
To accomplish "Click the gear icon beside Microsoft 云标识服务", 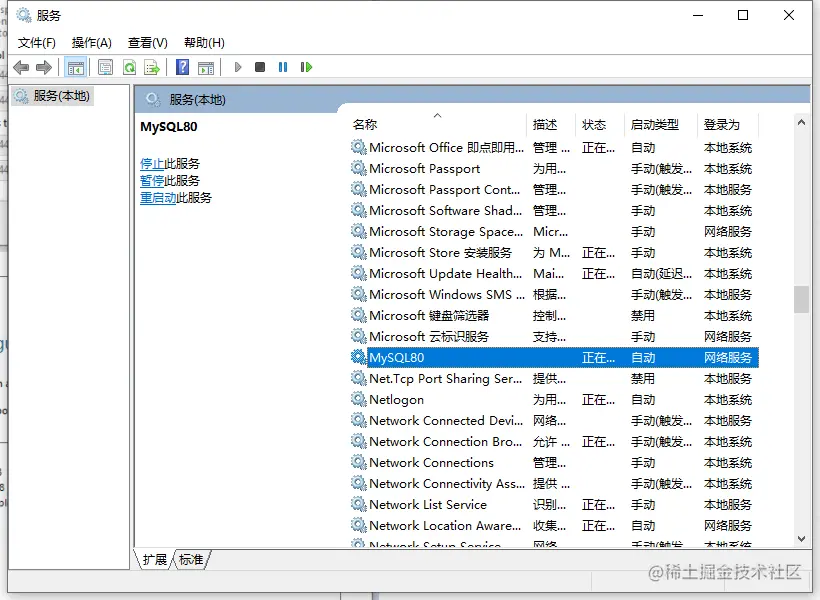I will (358, 336).
